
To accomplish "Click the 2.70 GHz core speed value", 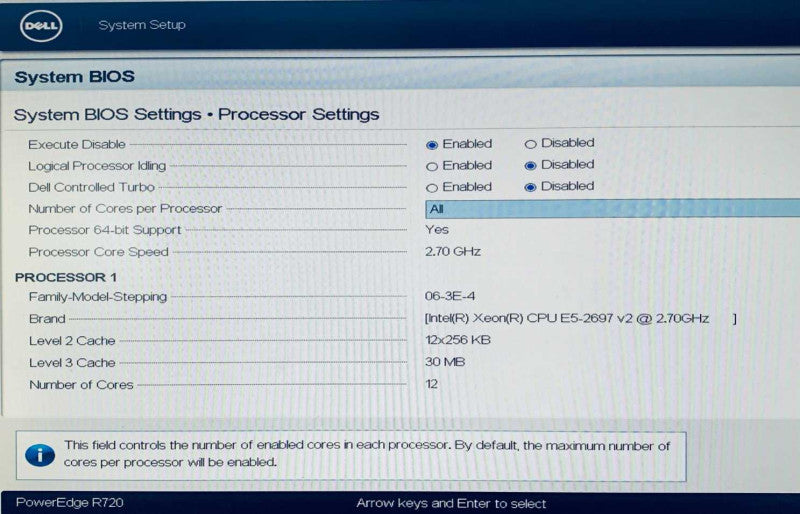I will point(453,251).
